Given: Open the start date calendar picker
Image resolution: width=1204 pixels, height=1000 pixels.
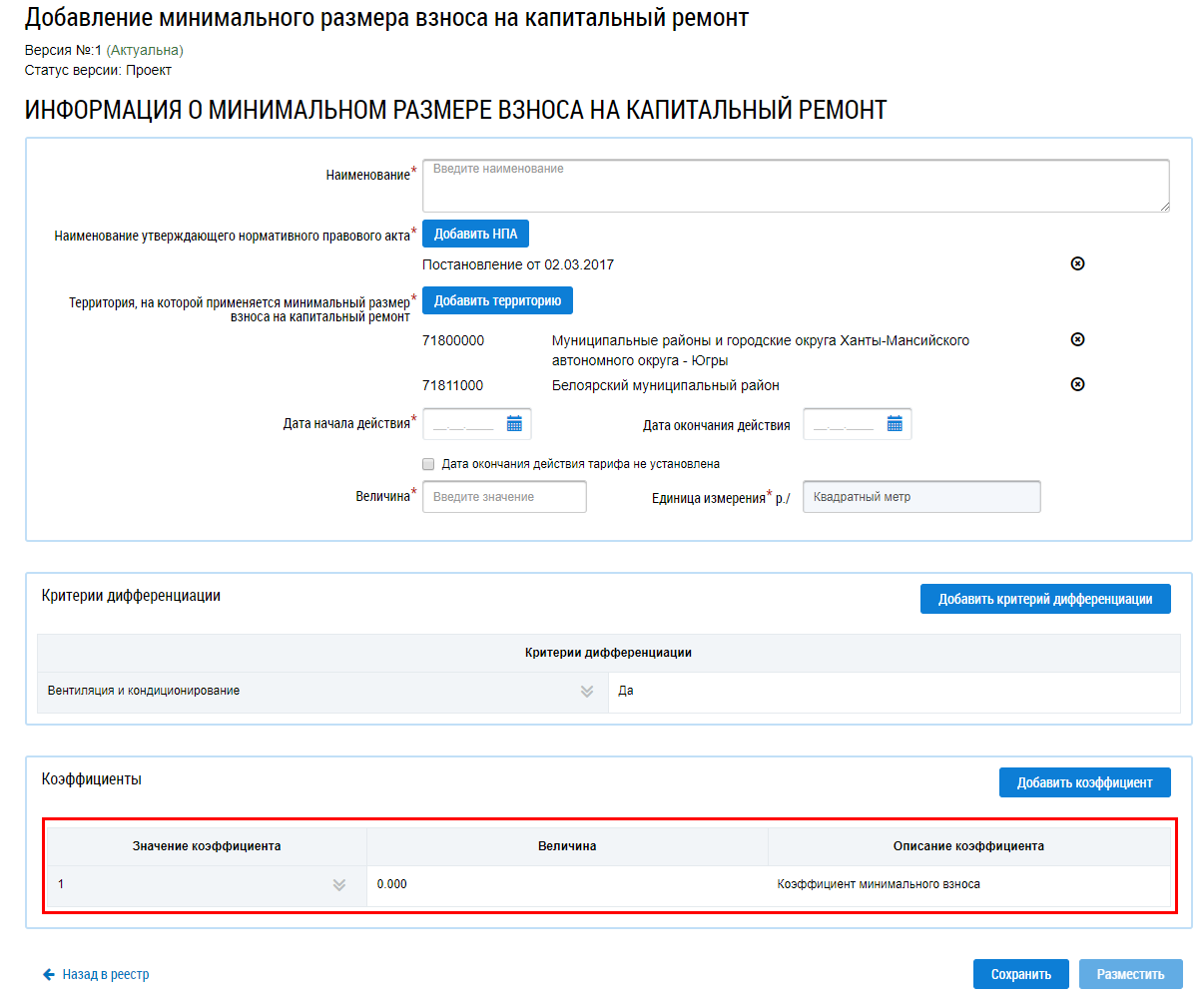Looking at the screenshot, I should pyautogui.click(x=514, y=424).
